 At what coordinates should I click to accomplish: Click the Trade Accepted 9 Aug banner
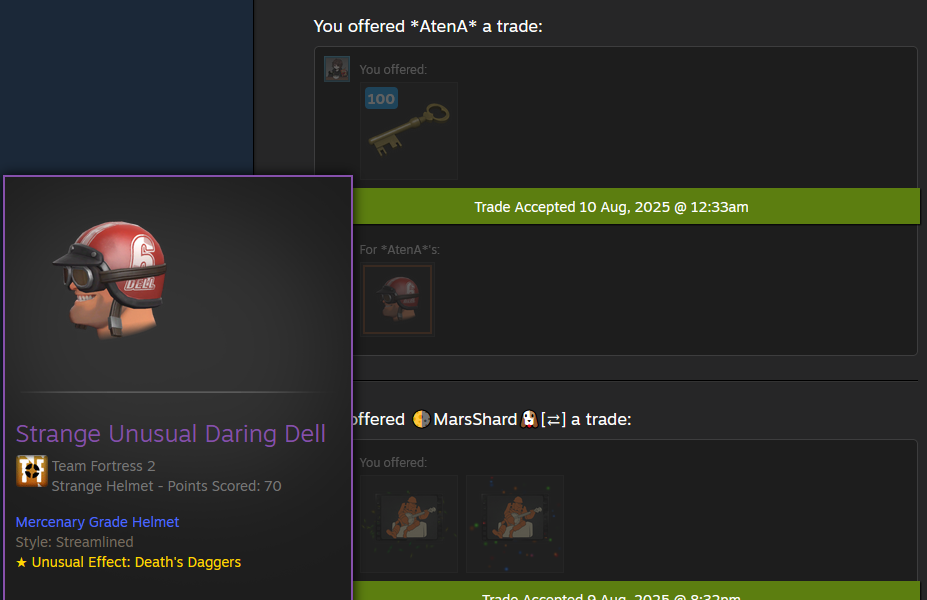tap(636, 591)
